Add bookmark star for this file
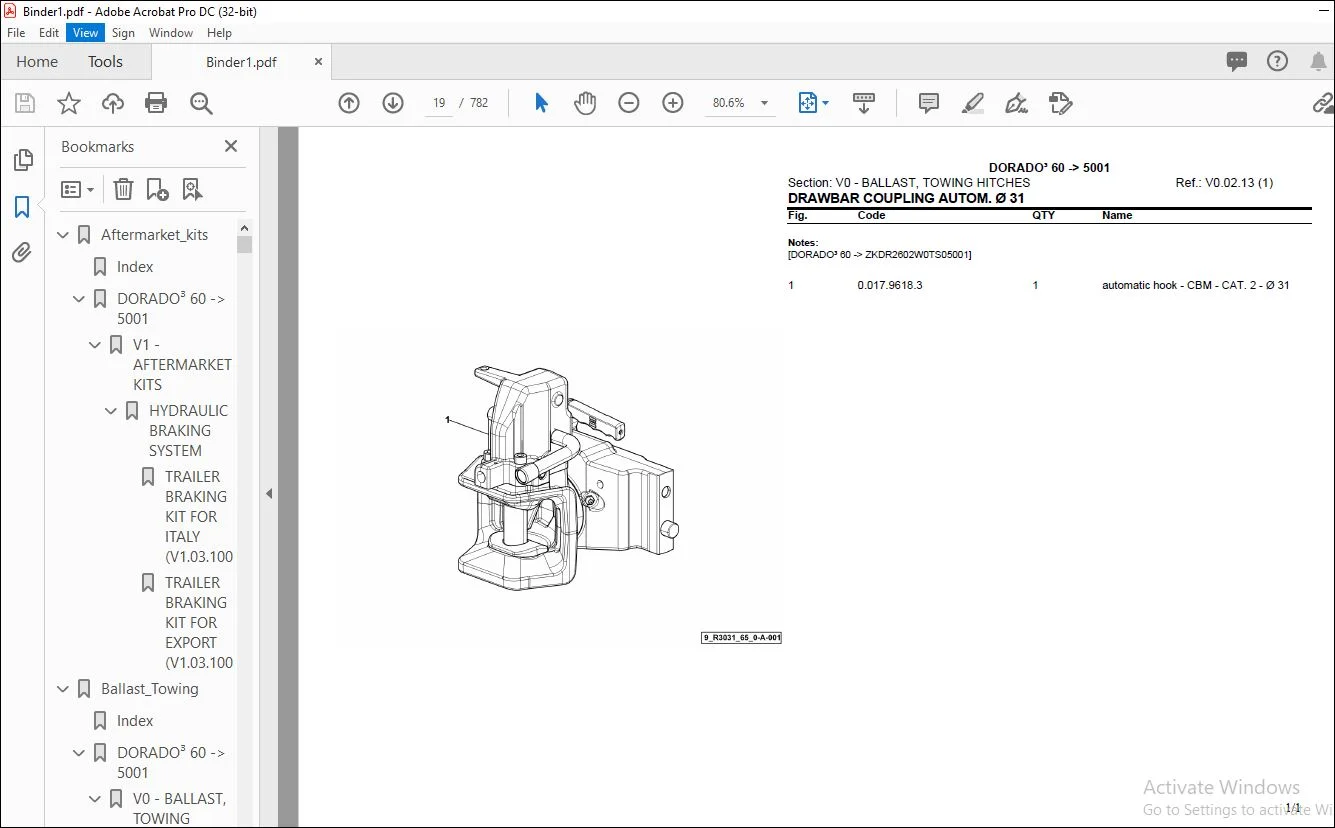The height and width of the screenshot is (828, 1335). pyautogui.click(x=69, y=103)
